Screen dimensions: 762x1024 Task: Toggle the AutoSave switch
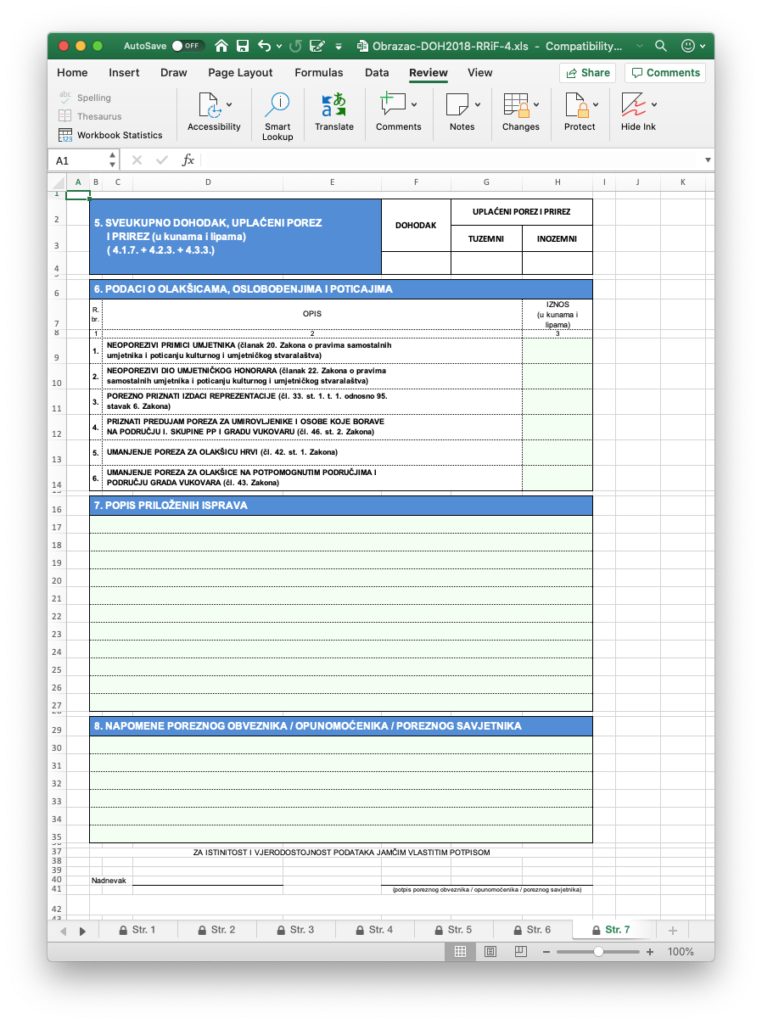point(186,46)
